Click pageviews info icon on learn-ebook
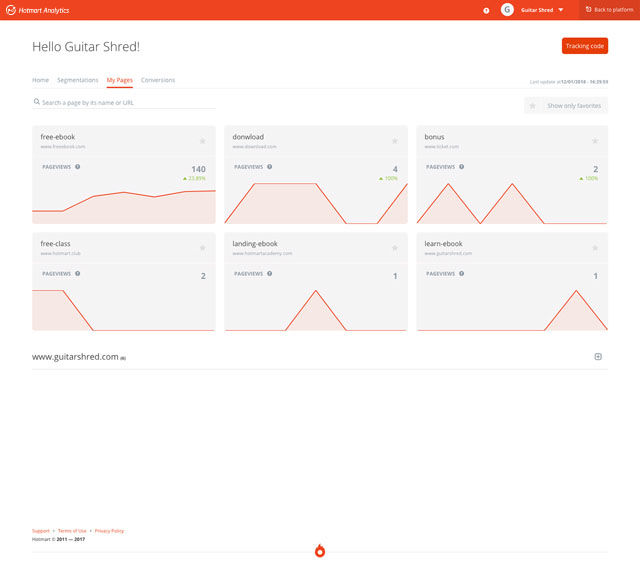This screenshot has height=570, width=640. click(461, 274)
